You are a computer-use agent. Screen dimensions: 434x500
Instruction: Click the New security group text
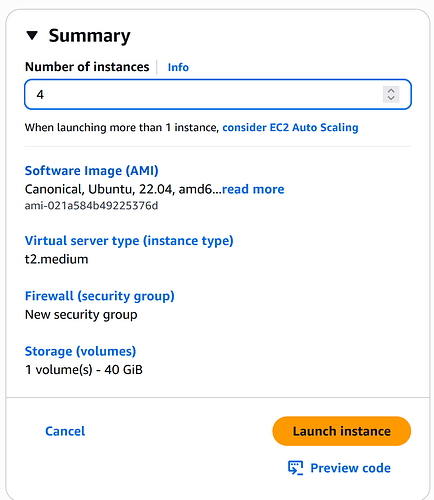[81, 315]
